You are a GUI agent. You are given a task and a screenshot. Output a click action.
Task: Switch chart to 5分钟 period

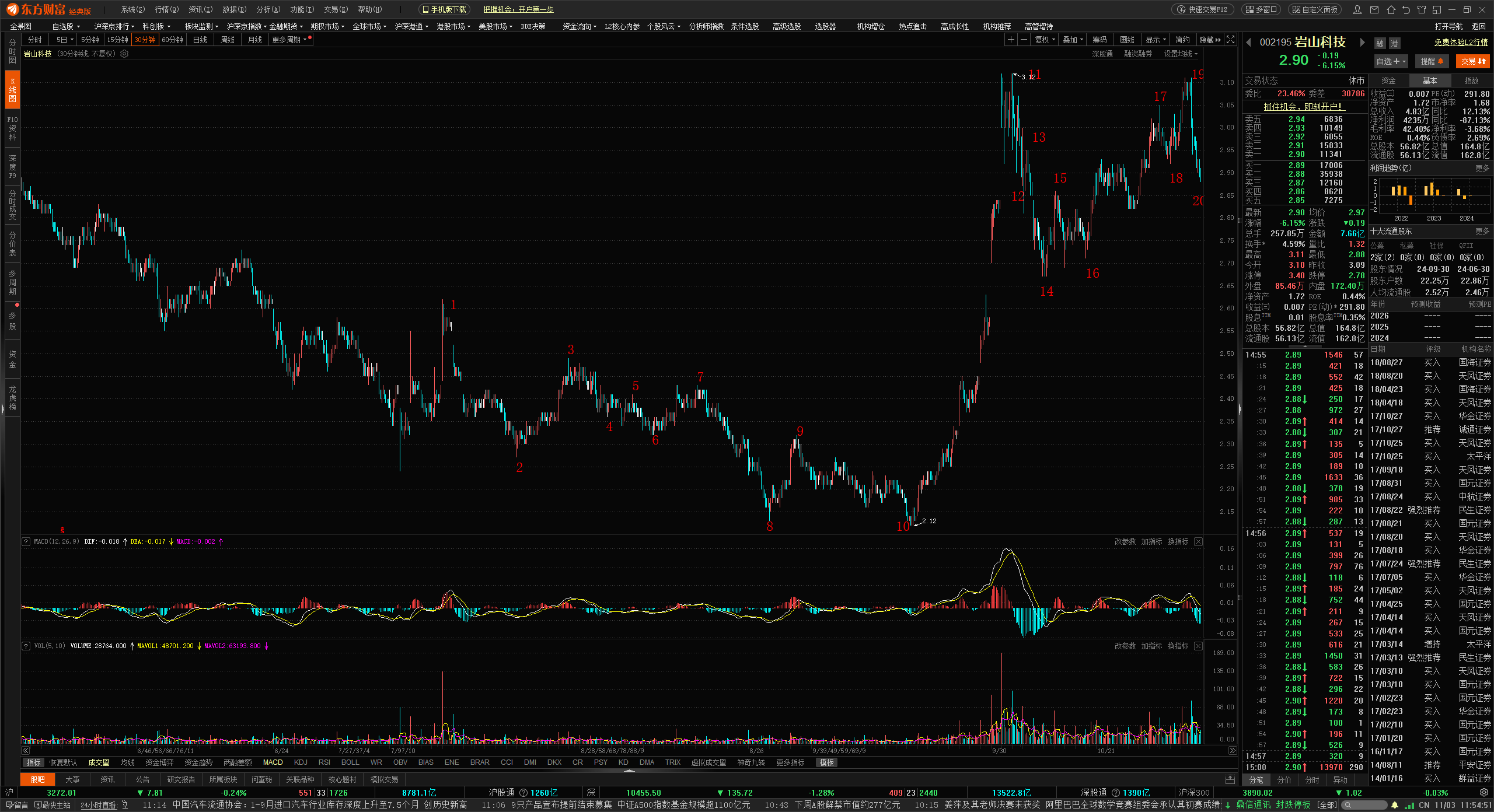point(90,40)
